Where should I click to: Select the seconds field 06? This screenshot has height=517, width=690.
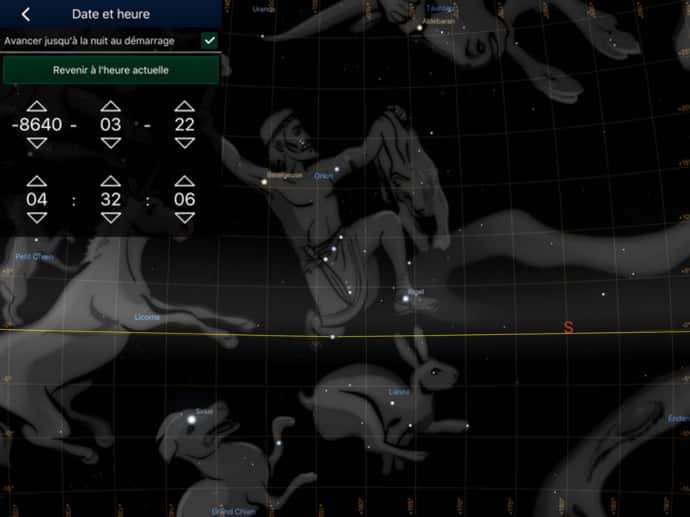(184, 199)
